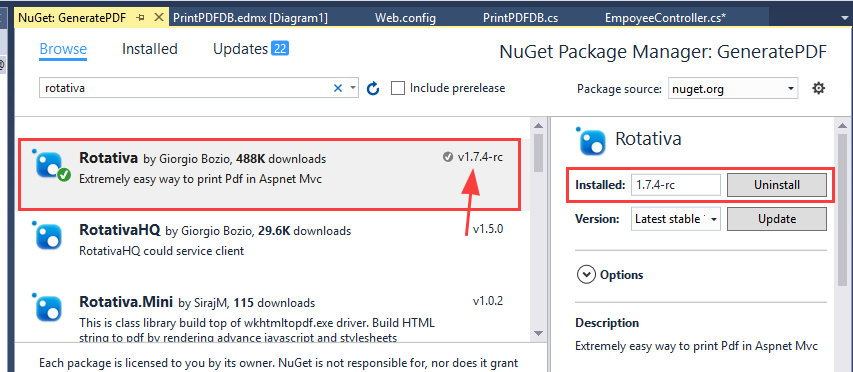Viewport: 853px width, 372px height.
Task: Switch to the Installed tab
Action: coord(150,49)
